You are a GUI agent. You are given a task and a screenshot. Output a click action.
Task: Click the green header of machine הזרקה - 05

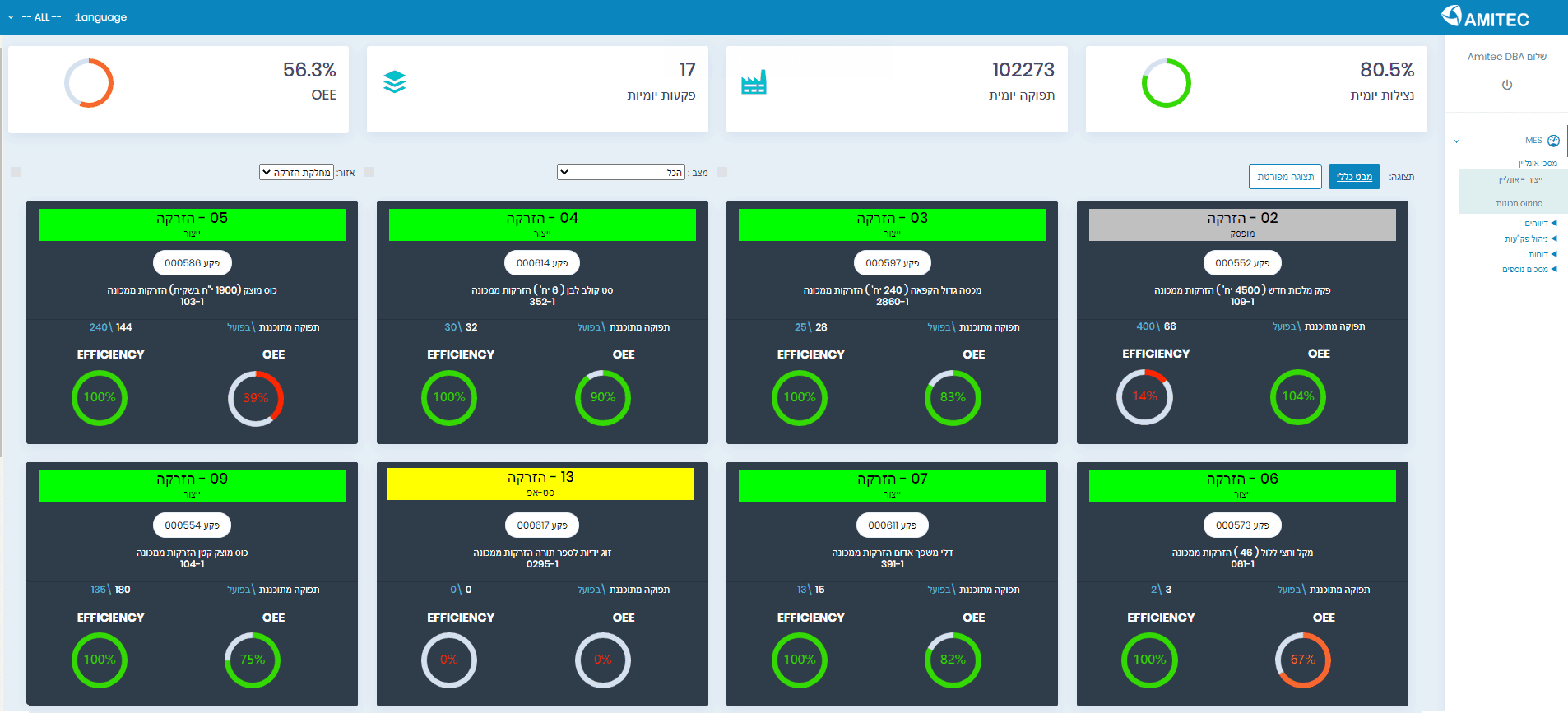192,225
